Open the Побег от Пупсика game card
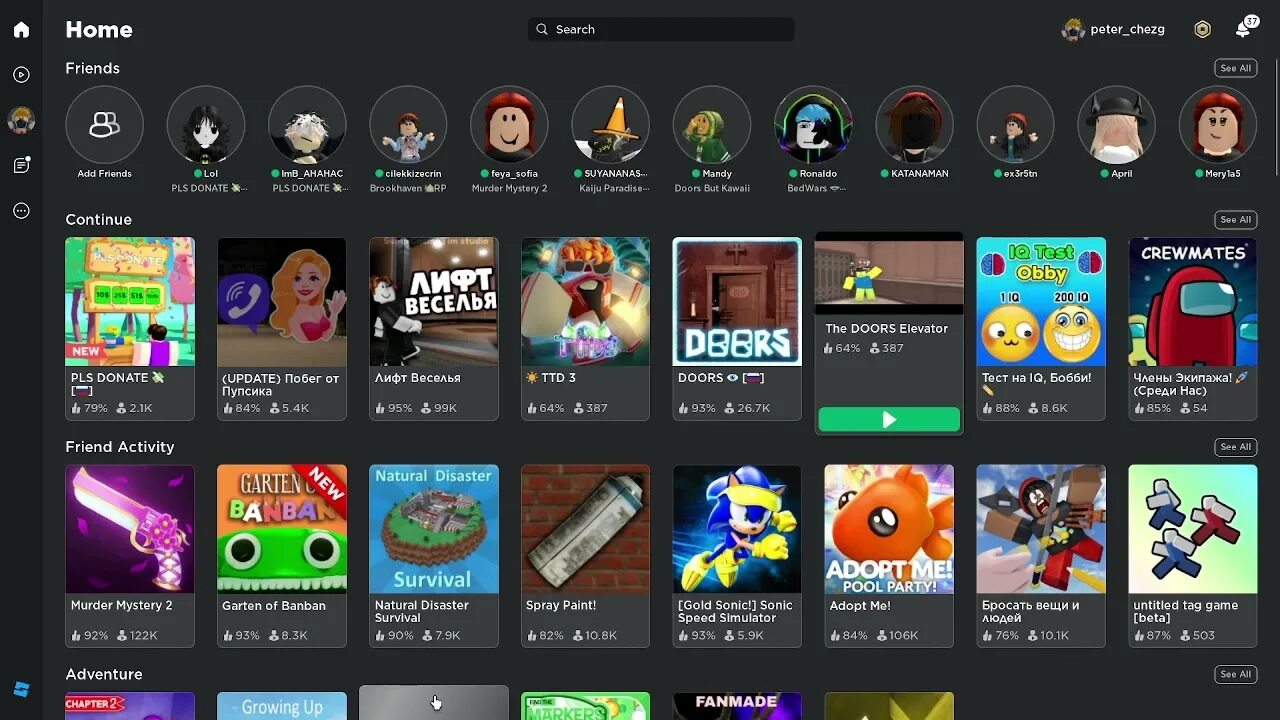This screenshot has width=1280, height=720. 282,328
